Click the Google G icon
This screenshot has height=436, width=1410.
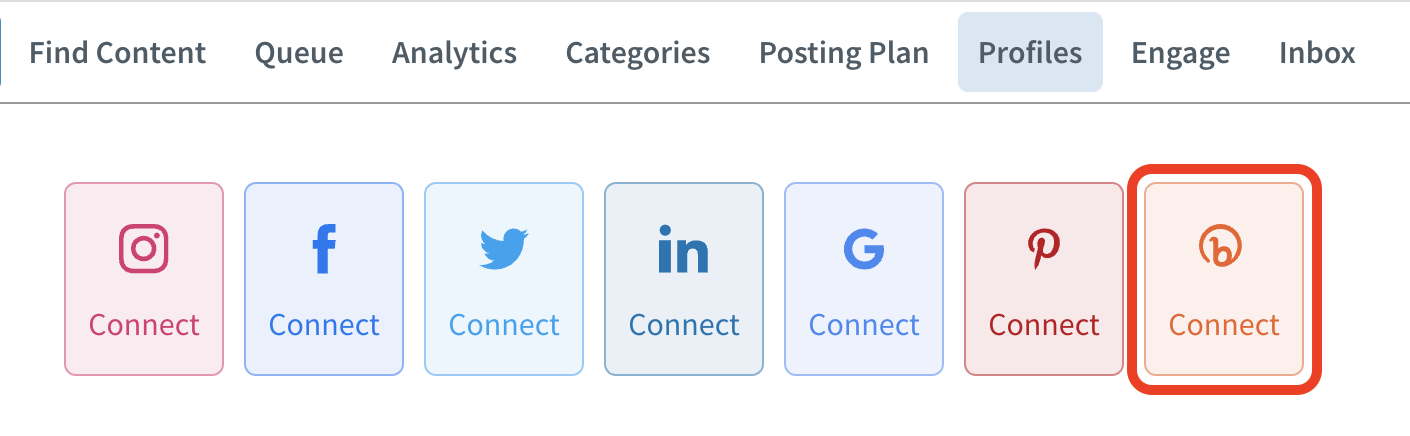point(864,249)
